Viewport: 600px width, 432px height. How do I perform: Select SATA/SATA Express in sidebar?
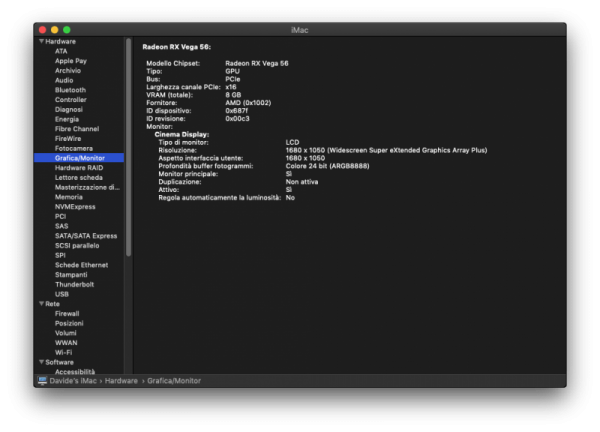click(x=86, y=236)
